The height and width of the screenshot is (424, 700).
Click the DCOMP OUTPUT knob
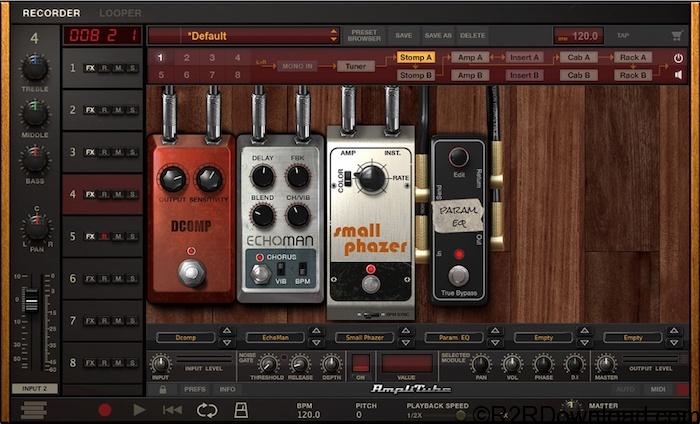click(173, 179)
